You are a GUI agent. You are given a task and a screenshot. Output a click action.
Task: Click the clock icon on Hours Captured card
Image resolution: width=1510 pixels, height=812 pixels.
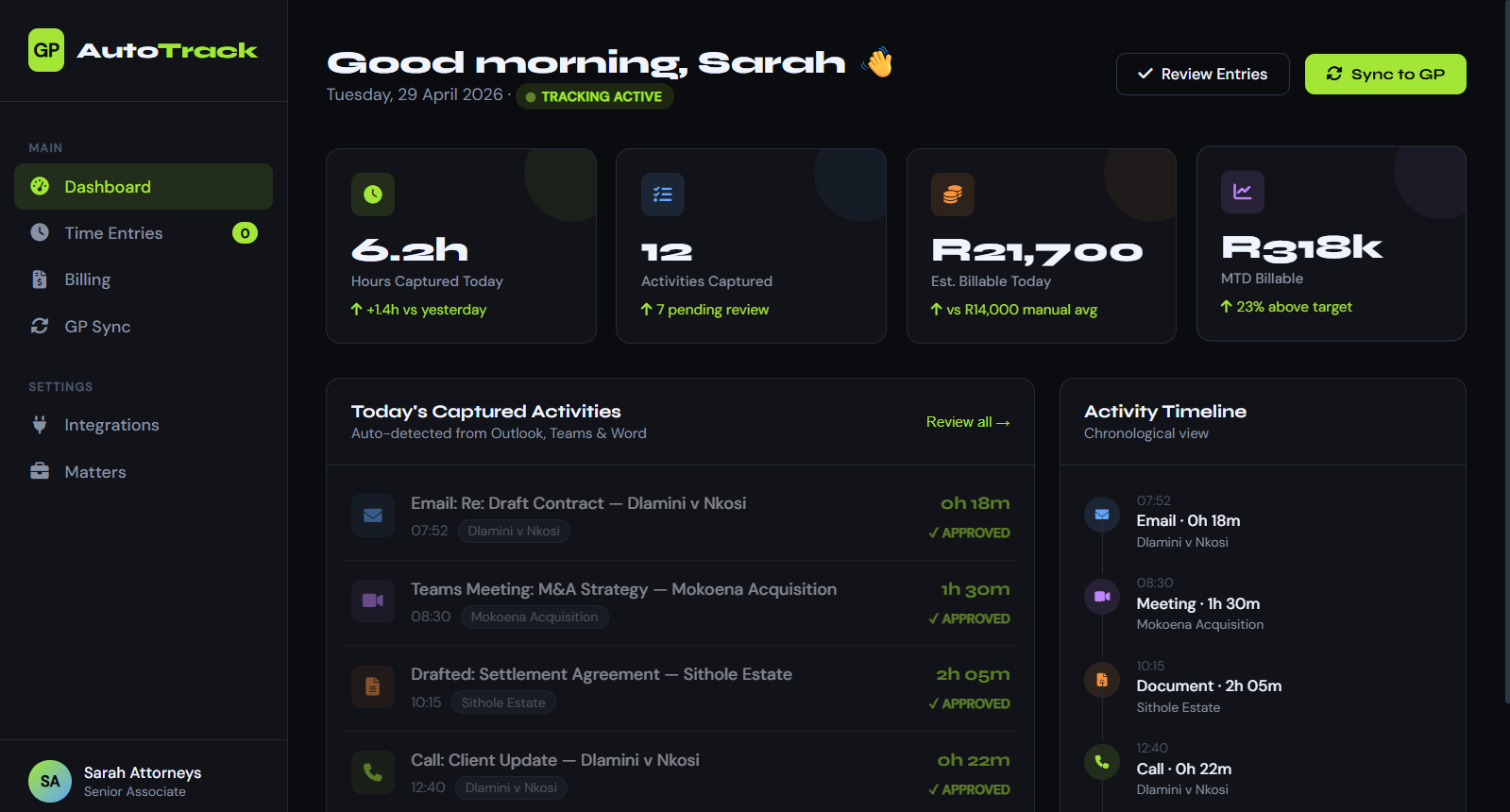[x=373, y=195]
